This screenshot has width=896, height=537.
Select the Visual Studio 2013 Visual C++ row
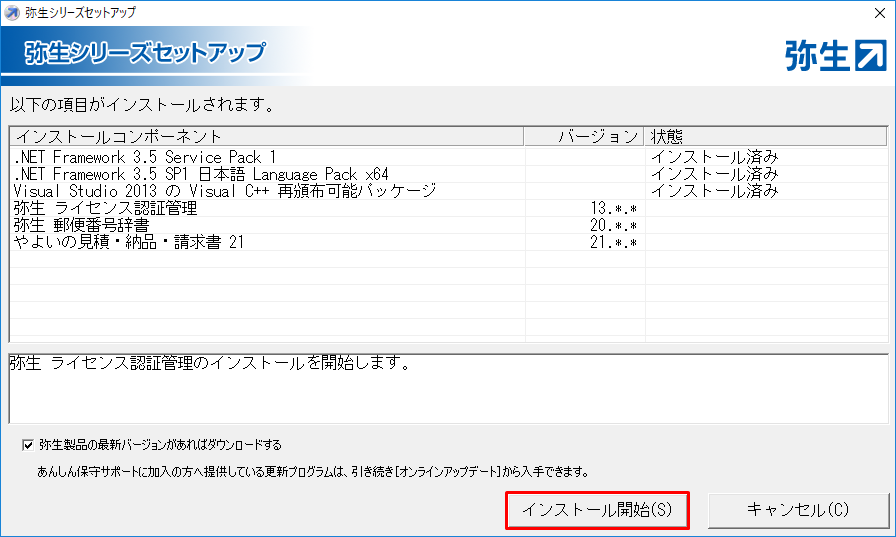point(225,191)
